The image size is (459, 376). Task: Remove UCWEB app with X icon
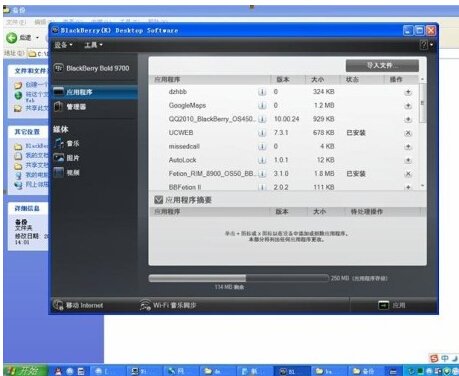[408, 133]
